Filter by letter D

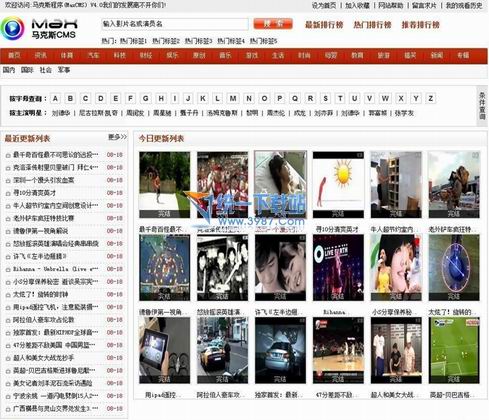point(101,98)
